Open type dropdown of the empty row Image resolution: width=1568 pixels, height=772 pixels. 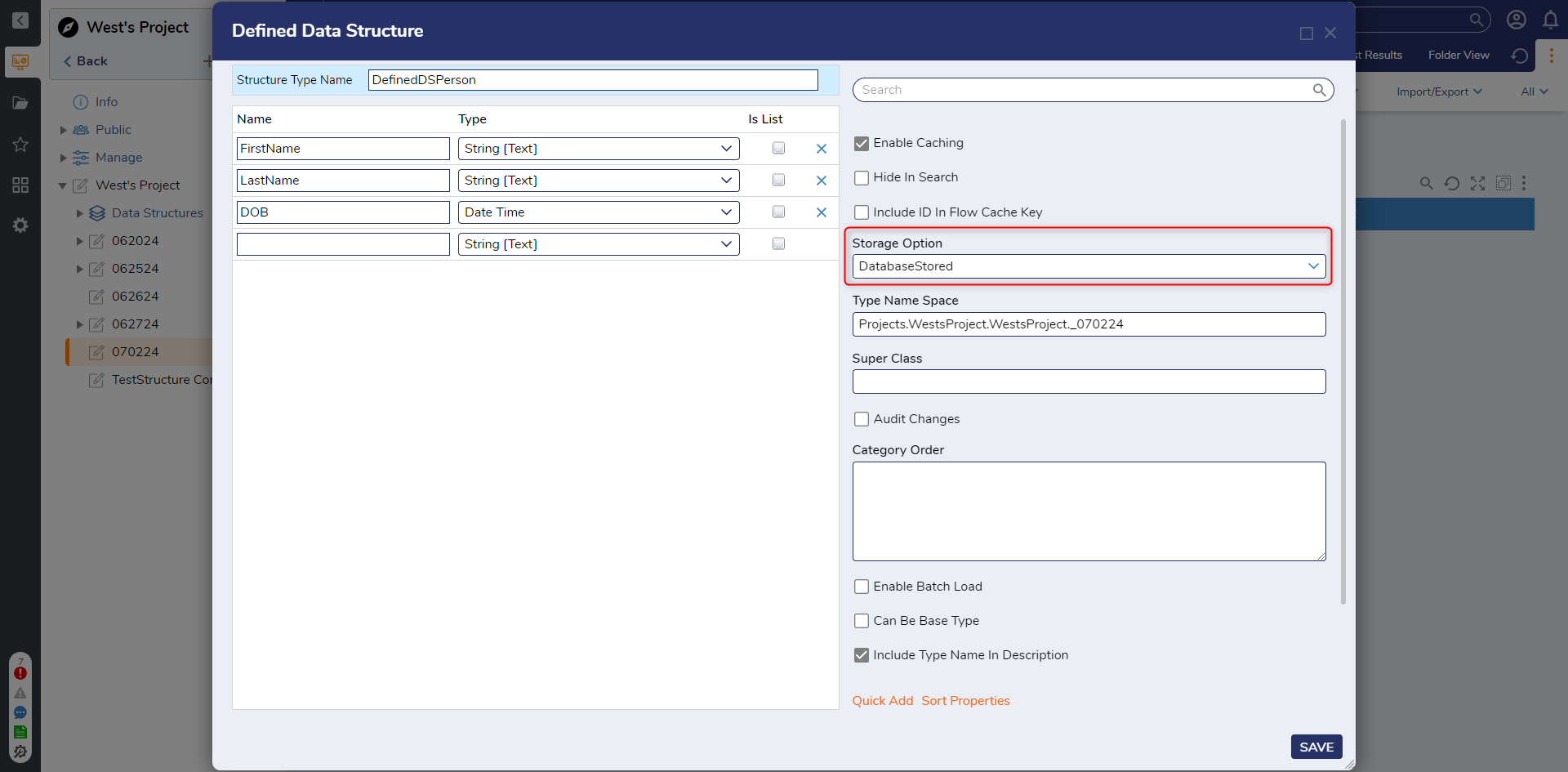pos(599,244)
